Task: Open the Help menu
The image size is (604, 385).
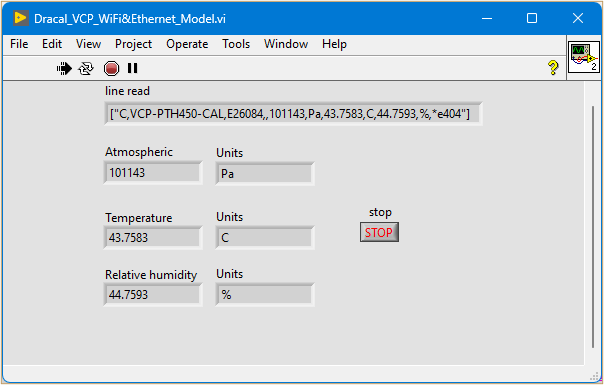Action: pos(334,44)
